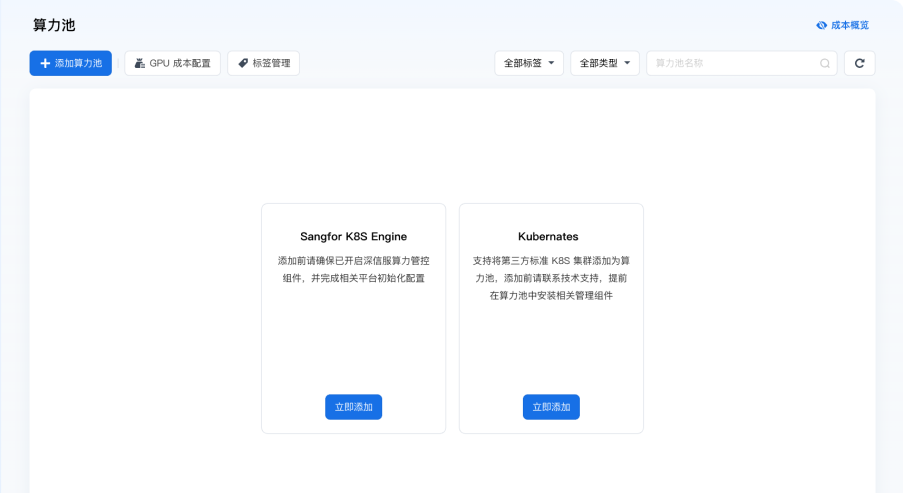The height and width of the screenshot is (493, 903).
Task: Click the search magnifier icon
Action: click(825, 63)
